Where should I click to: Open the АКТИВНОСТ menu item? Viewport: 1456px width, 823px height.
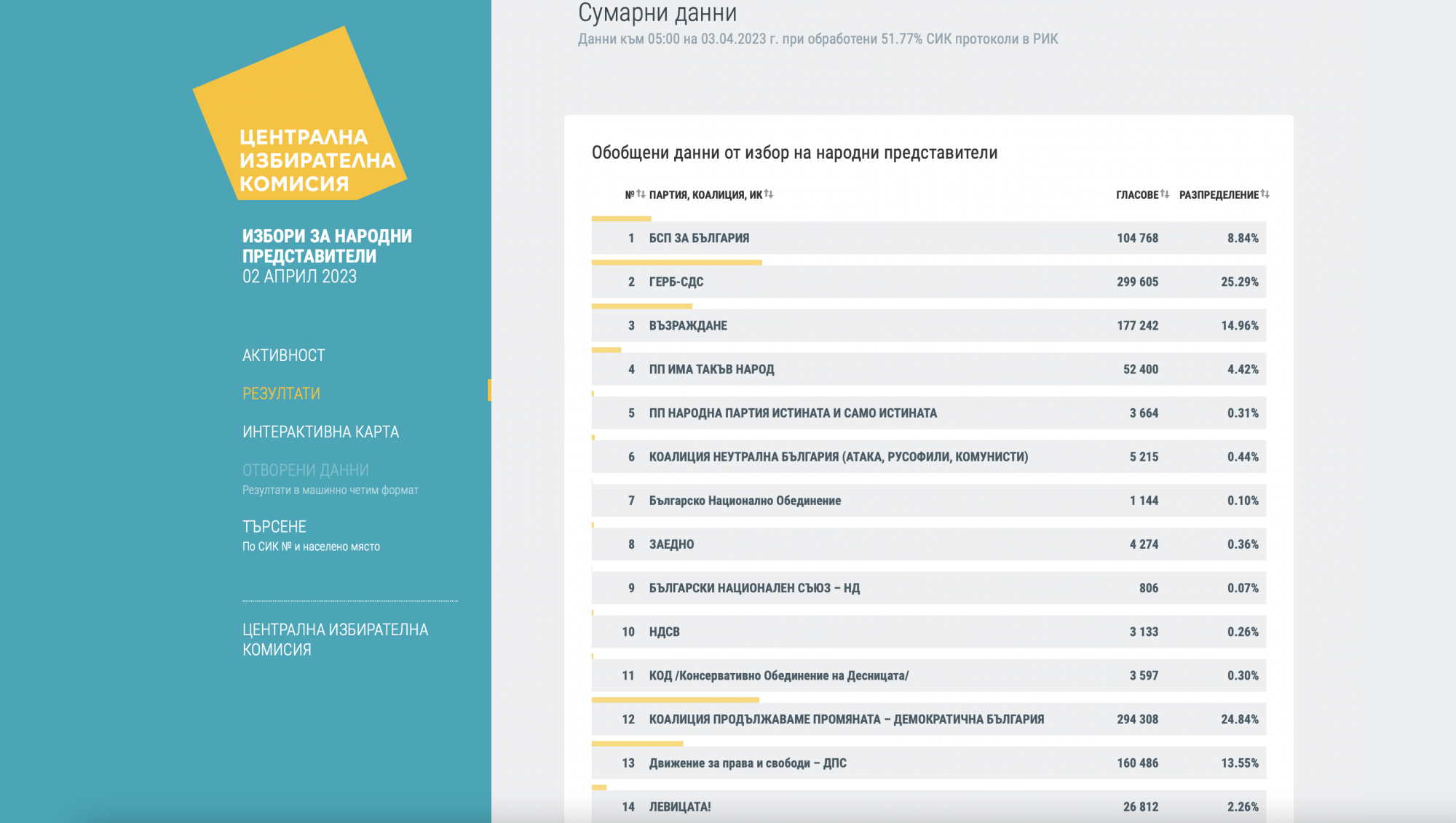pos(283,355)
